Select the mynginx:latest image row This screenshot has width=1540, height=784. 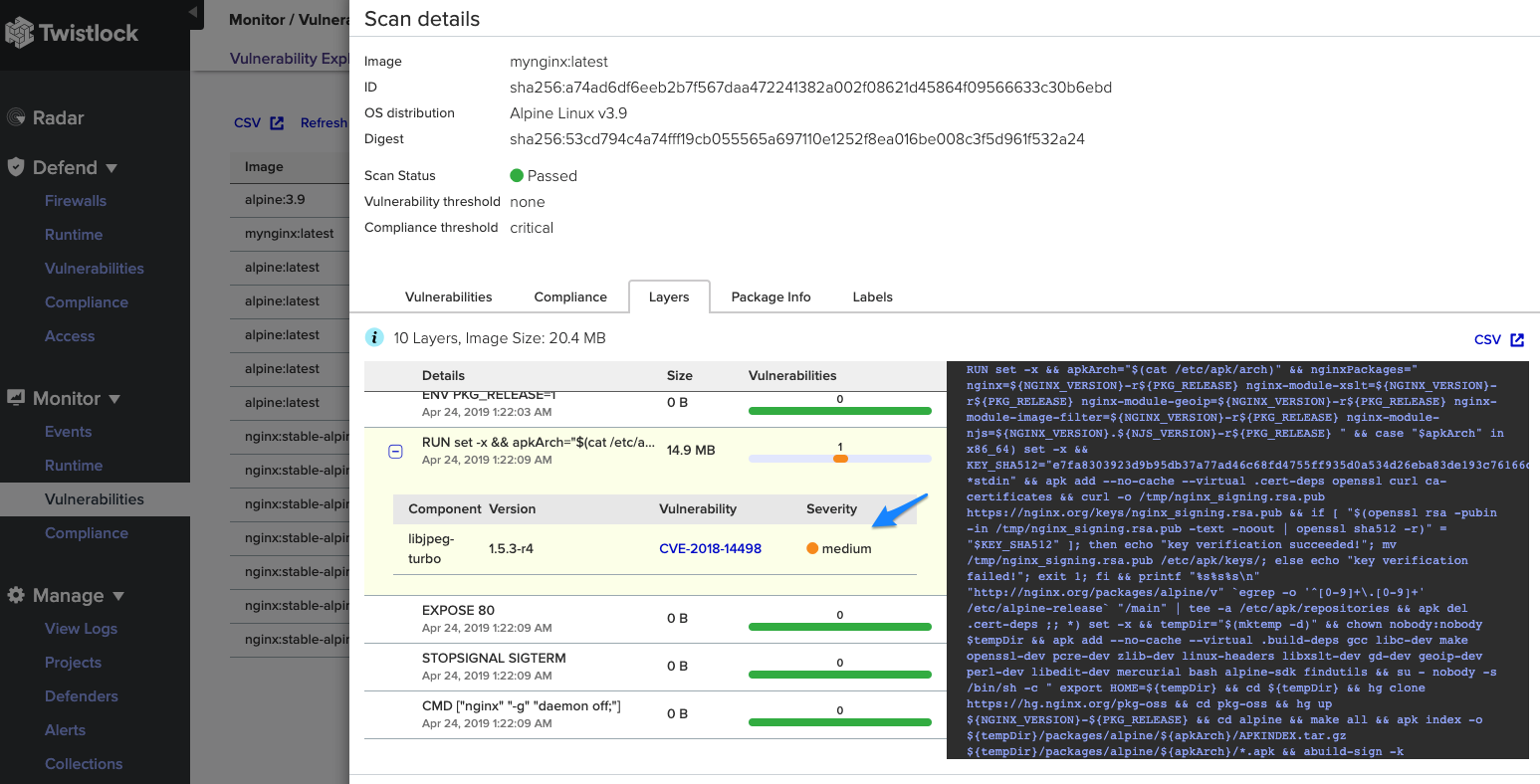[290, 234]
